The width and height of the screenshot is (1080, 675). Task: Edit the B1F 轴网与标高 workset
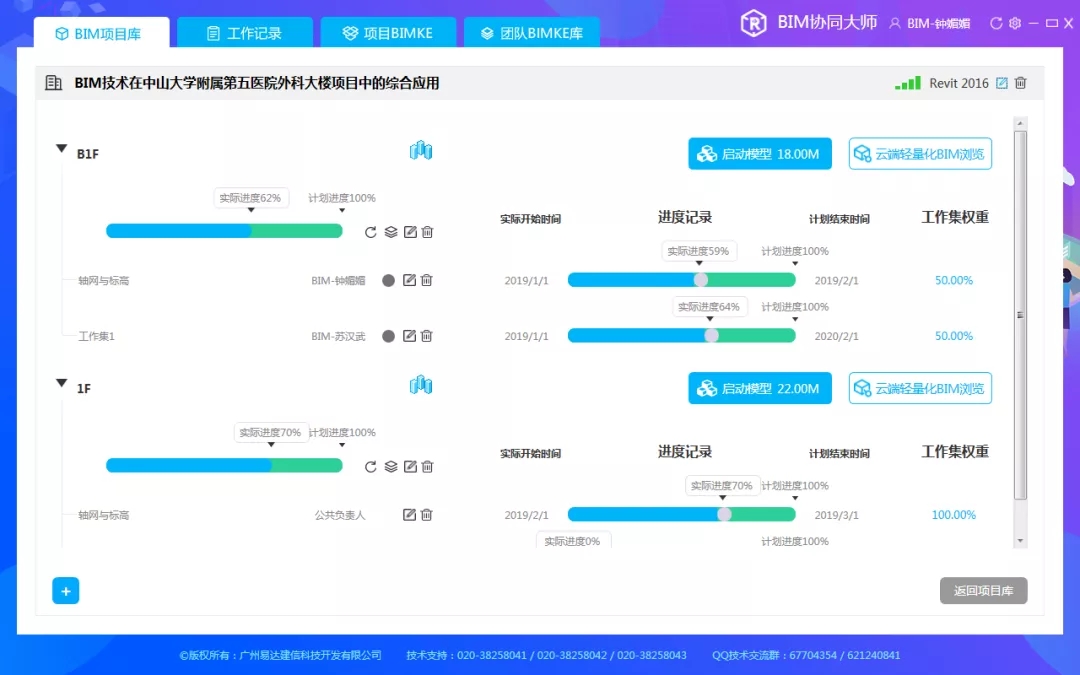409,280
